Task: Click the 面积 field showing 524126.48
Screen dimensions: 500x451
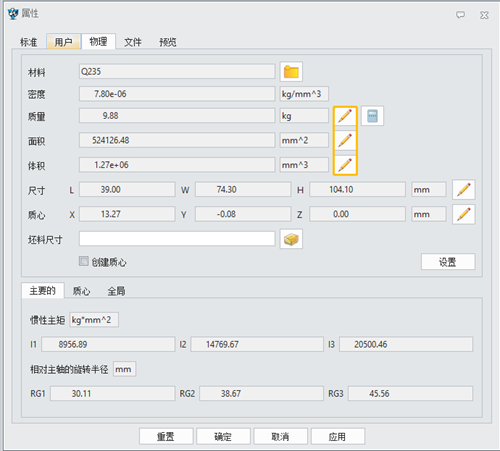Action: 177,140
